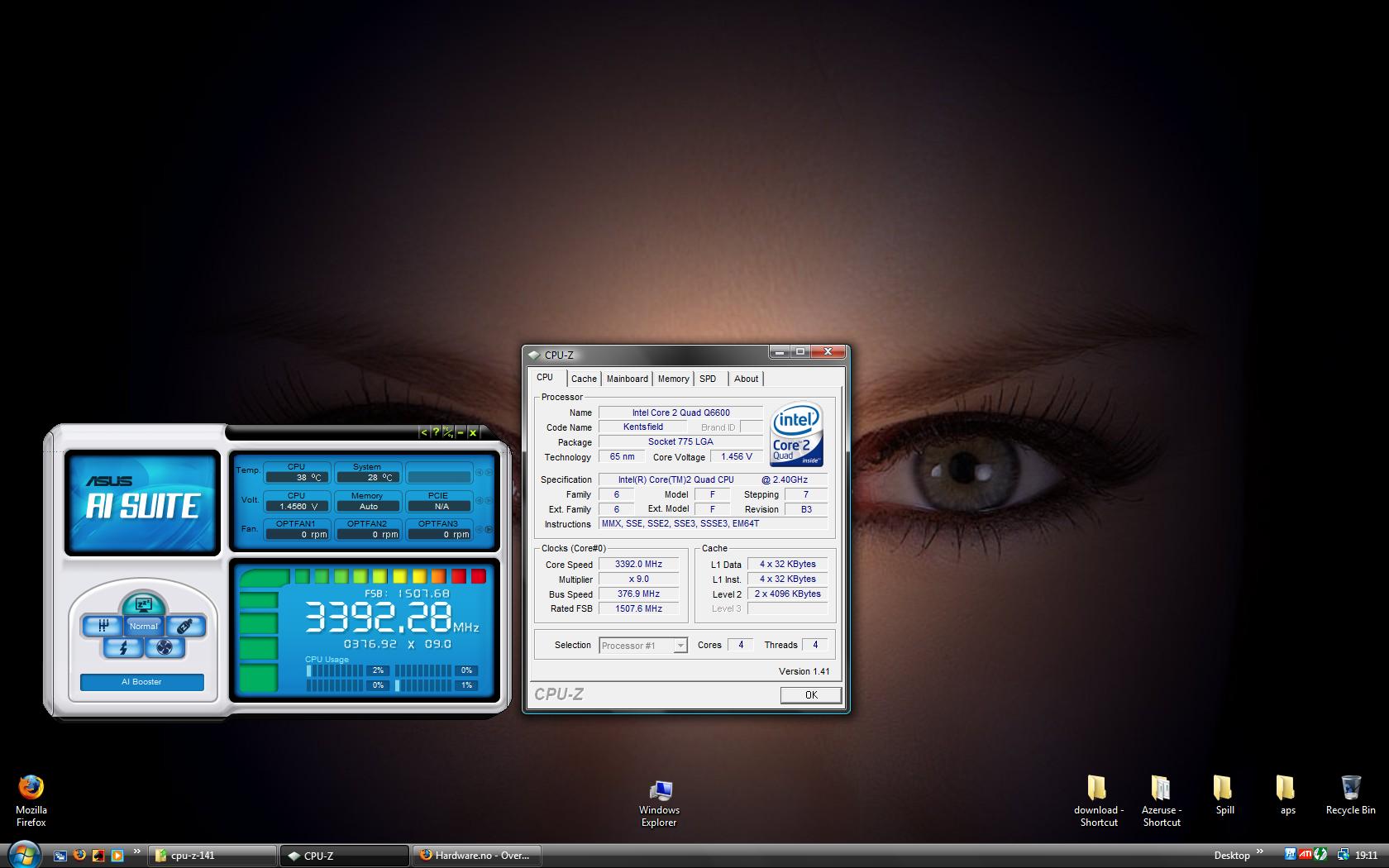
Task: Collapse AI Suite panel with the arrow icon
Action: click(424, 432)
